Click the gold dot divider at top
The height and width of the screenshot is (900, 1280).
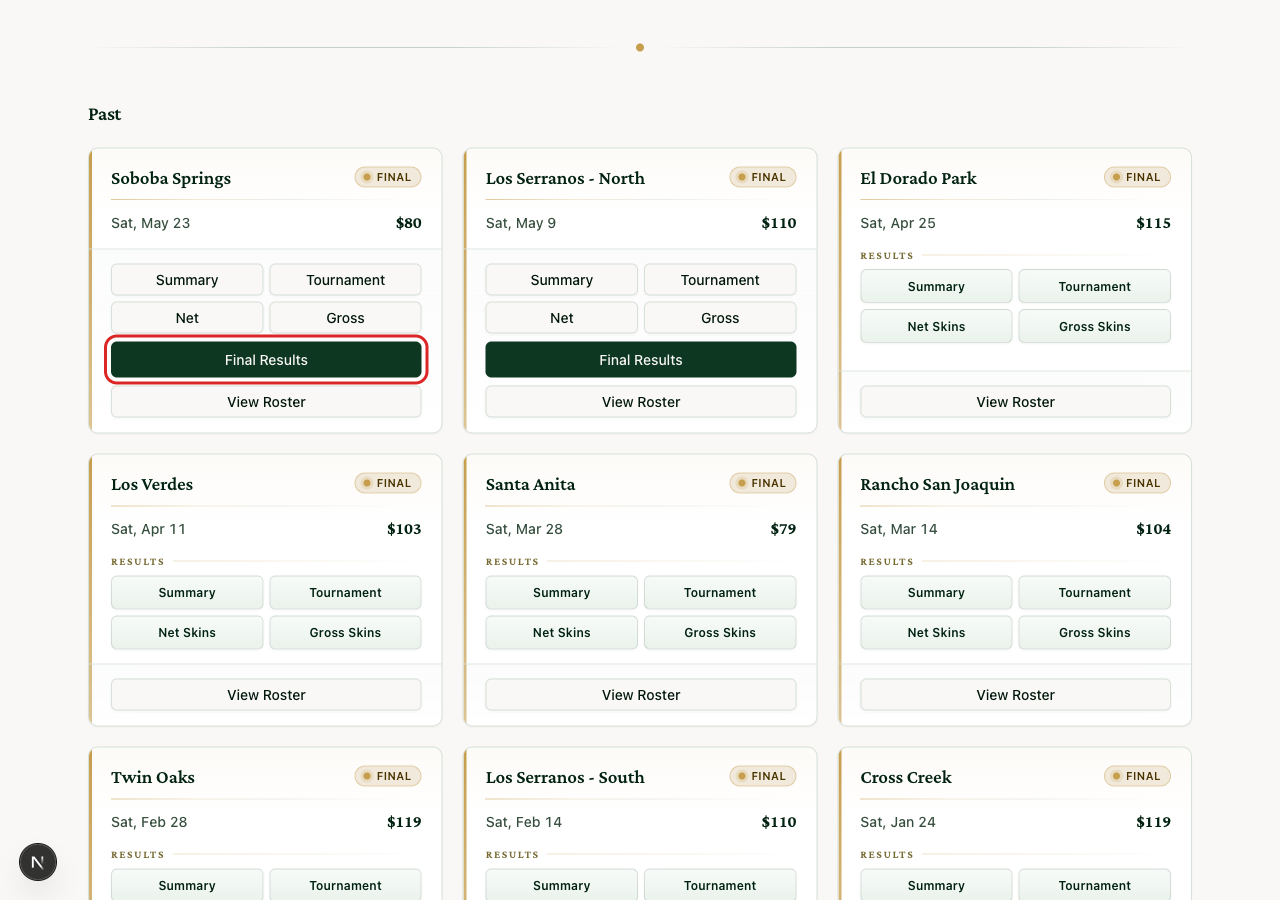[640, 47]
